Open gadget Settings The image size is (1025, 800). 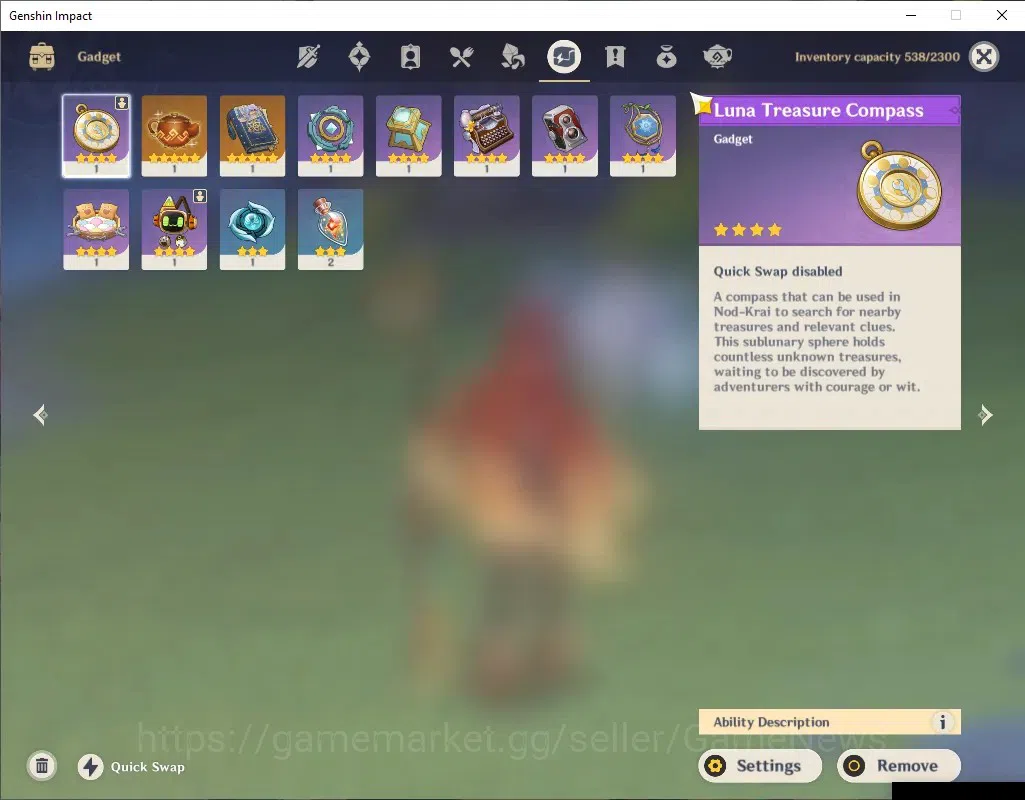click(x=760, y=766)
